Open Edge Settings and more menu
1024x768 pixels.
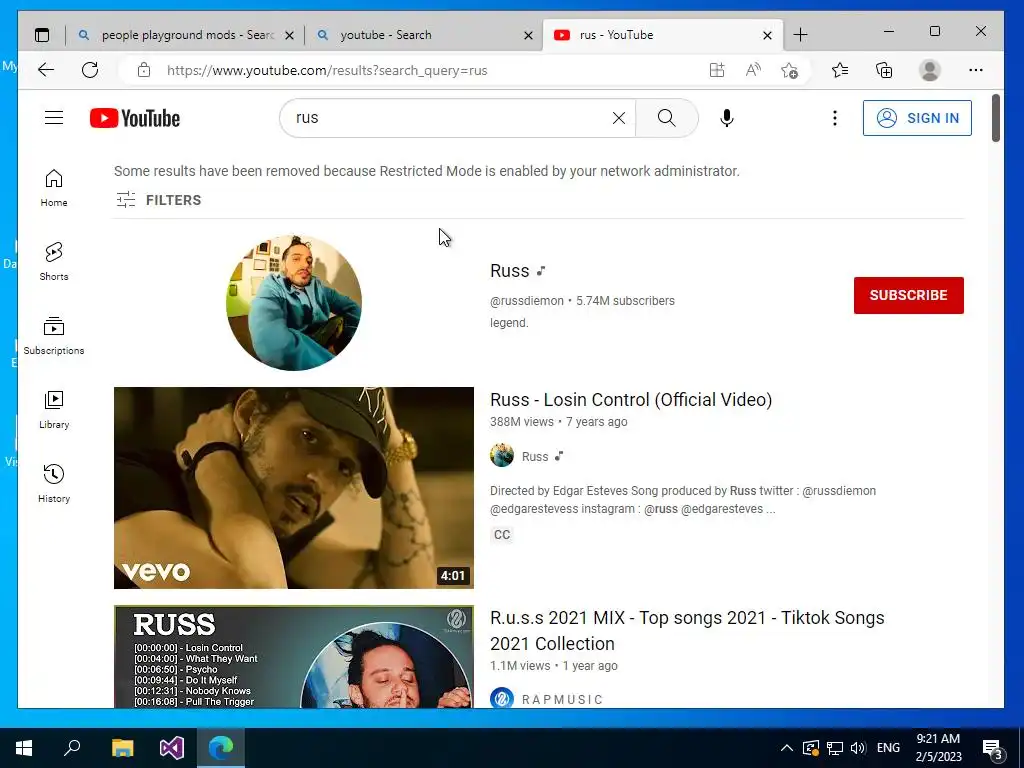click(x=976, y=70)
